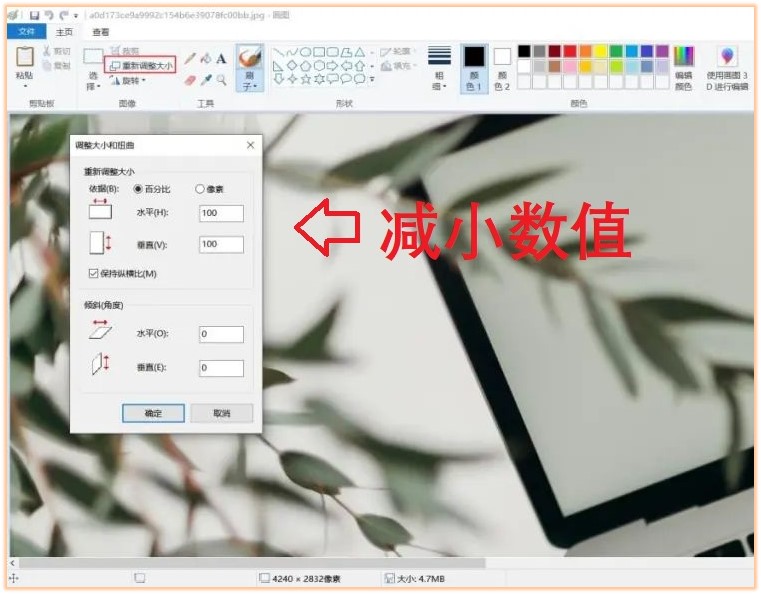Open Edit colors (编辑颜色)

(x=684, y=67)
